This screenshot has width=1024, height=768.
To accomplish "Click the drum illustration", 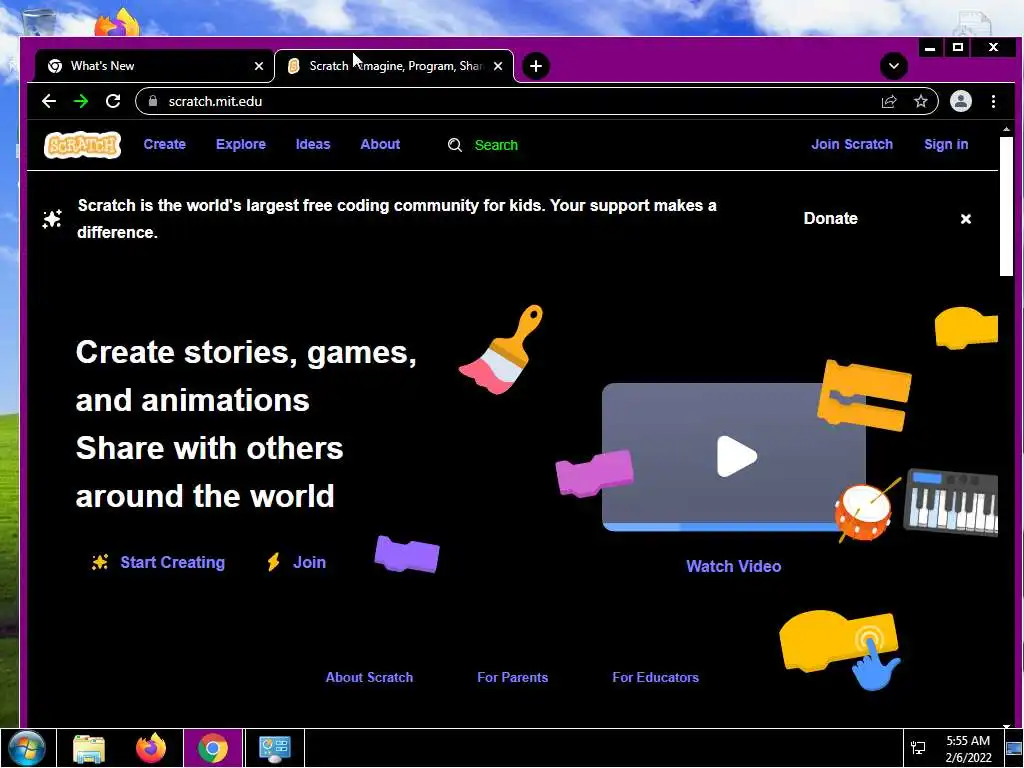I will pos(863,511).
